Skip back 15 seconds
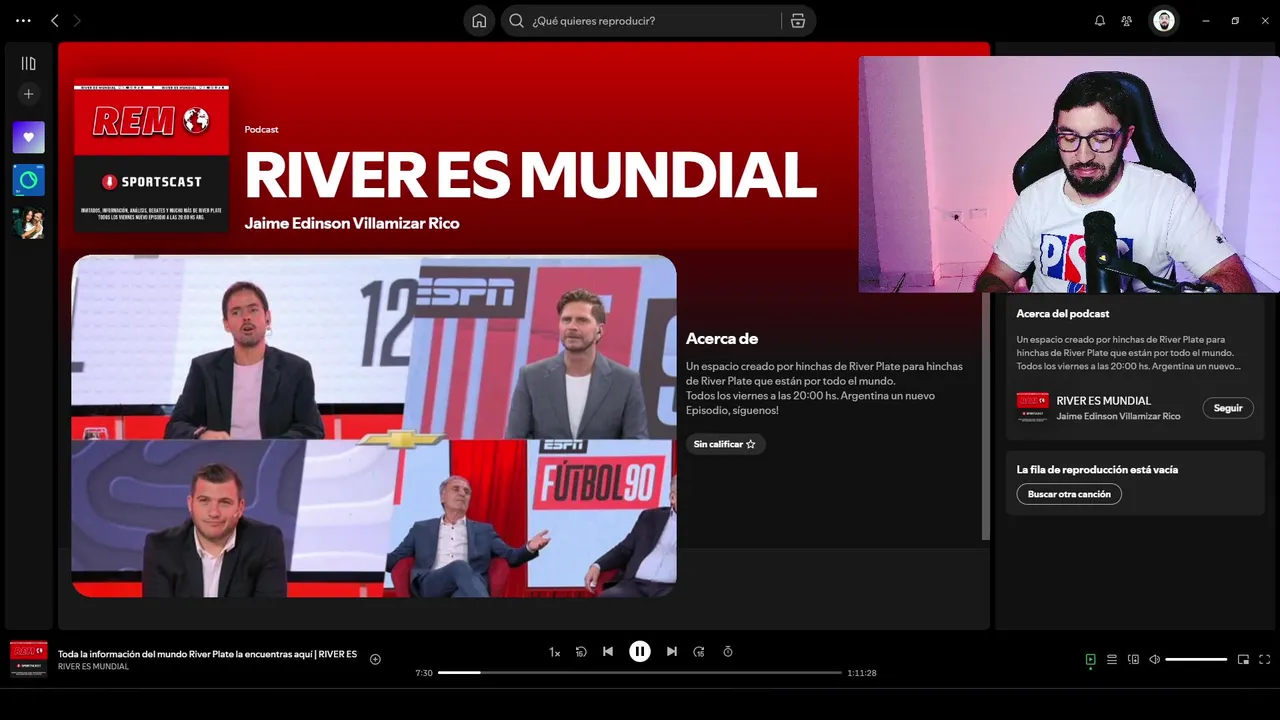The width and height of the screenshot is (1280, 720). click(581, 652)
